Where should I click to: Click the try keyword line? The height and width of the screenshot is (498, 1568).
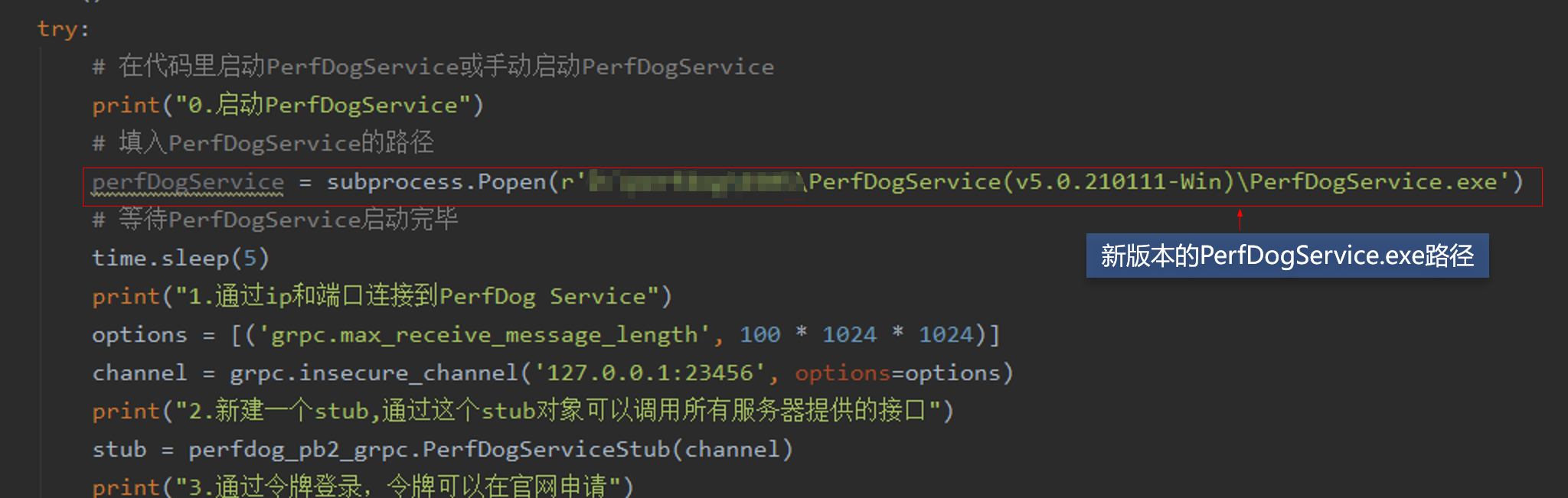coord(63,29)
